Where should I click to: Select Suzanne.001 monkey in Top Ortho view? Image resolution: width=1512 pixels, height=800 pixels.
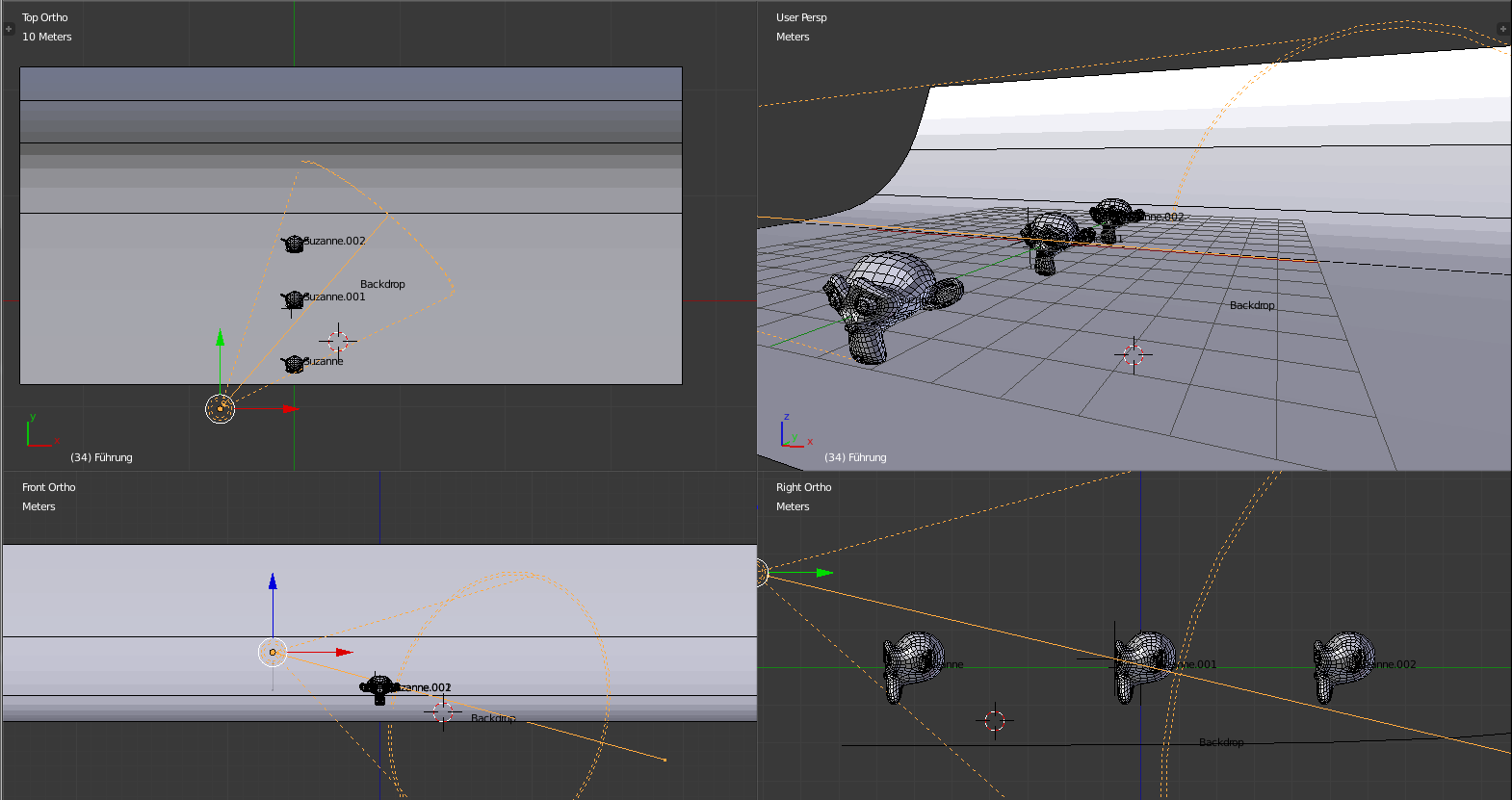click(294, 300)
